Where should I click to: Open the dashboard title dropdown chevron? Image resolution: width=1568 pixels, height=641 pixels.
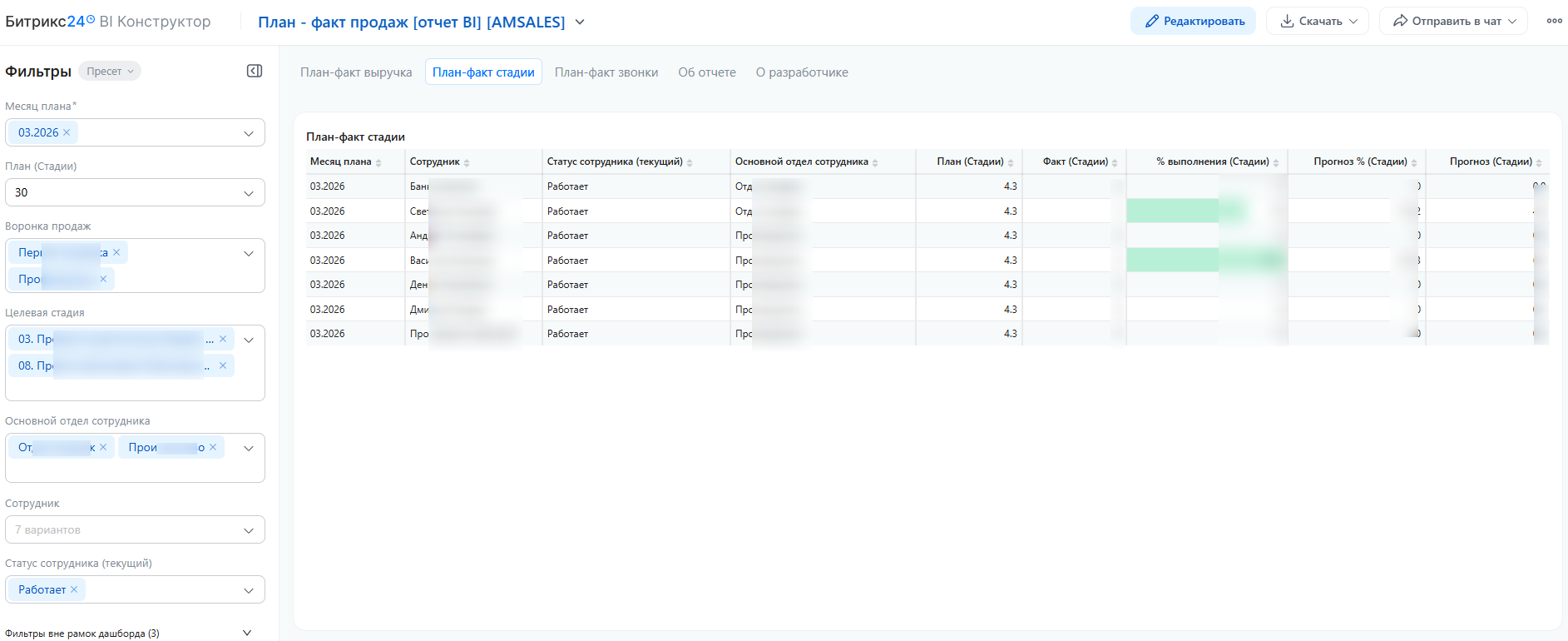pos(580,22)
